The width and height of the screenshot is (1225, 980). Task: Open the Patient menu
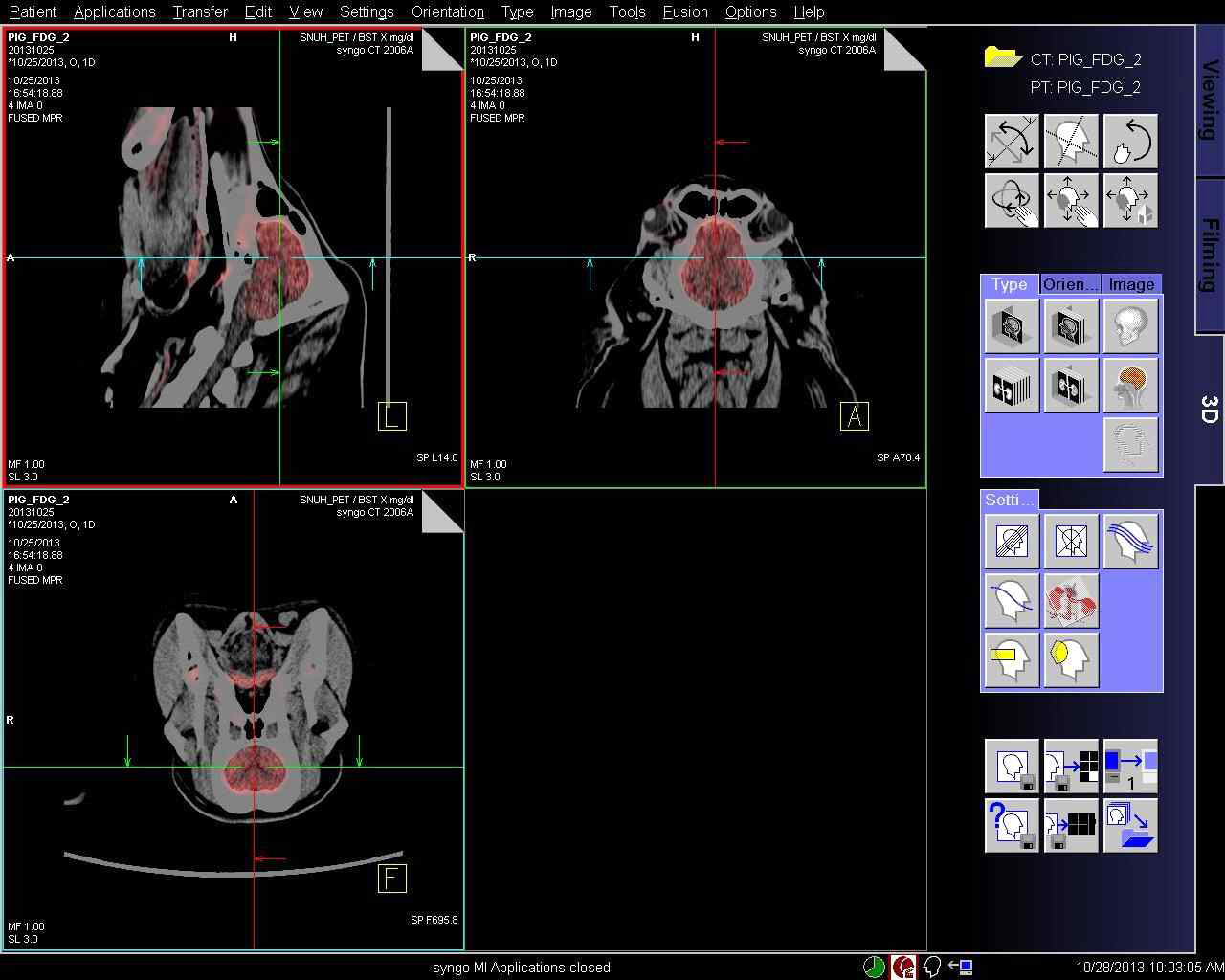click(33, 11)
